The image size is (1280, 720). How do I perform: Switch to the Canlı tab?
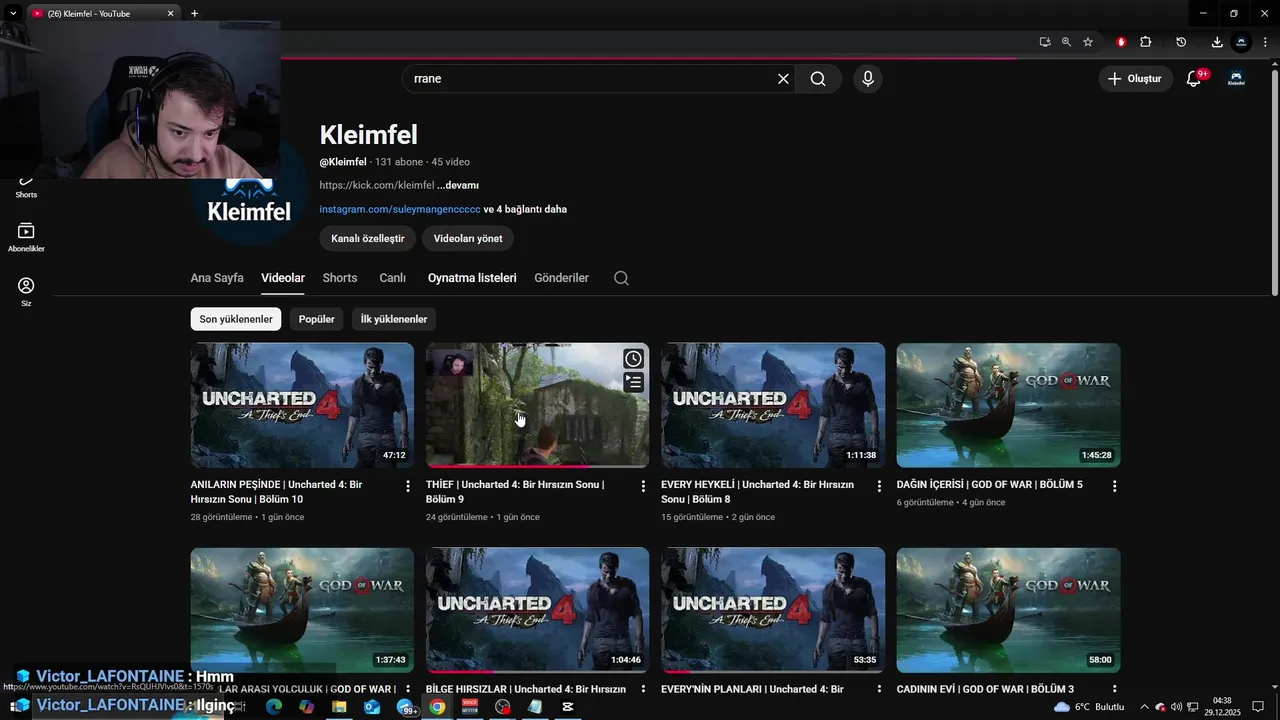(392, 278)
